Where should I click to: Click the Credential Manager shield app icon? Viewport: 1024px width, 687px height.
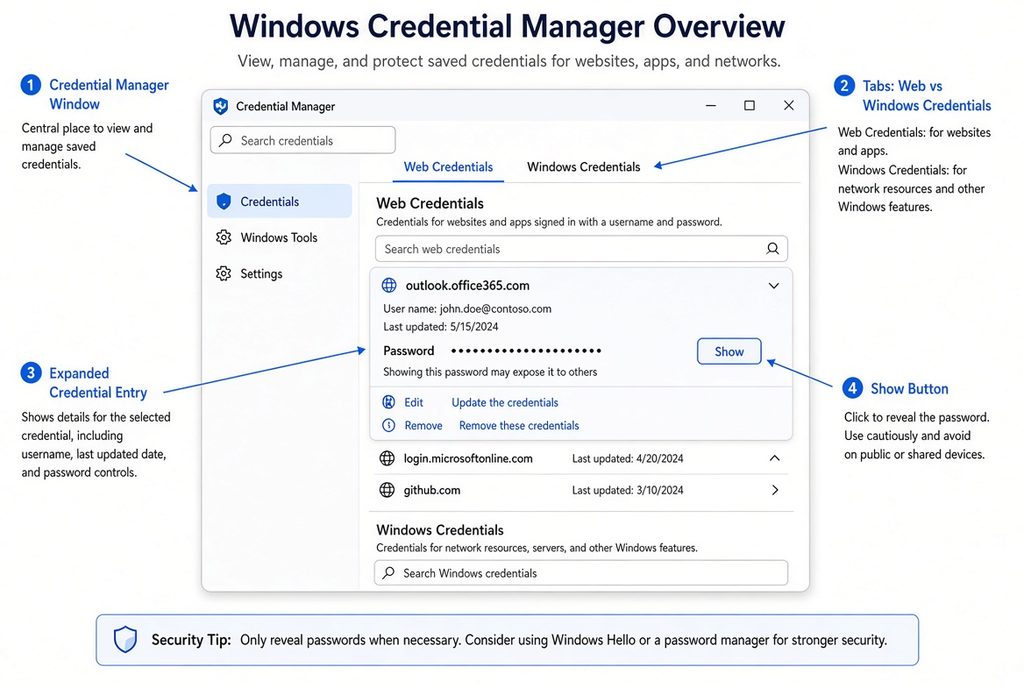pyautogui.click(x=221, y=106)
